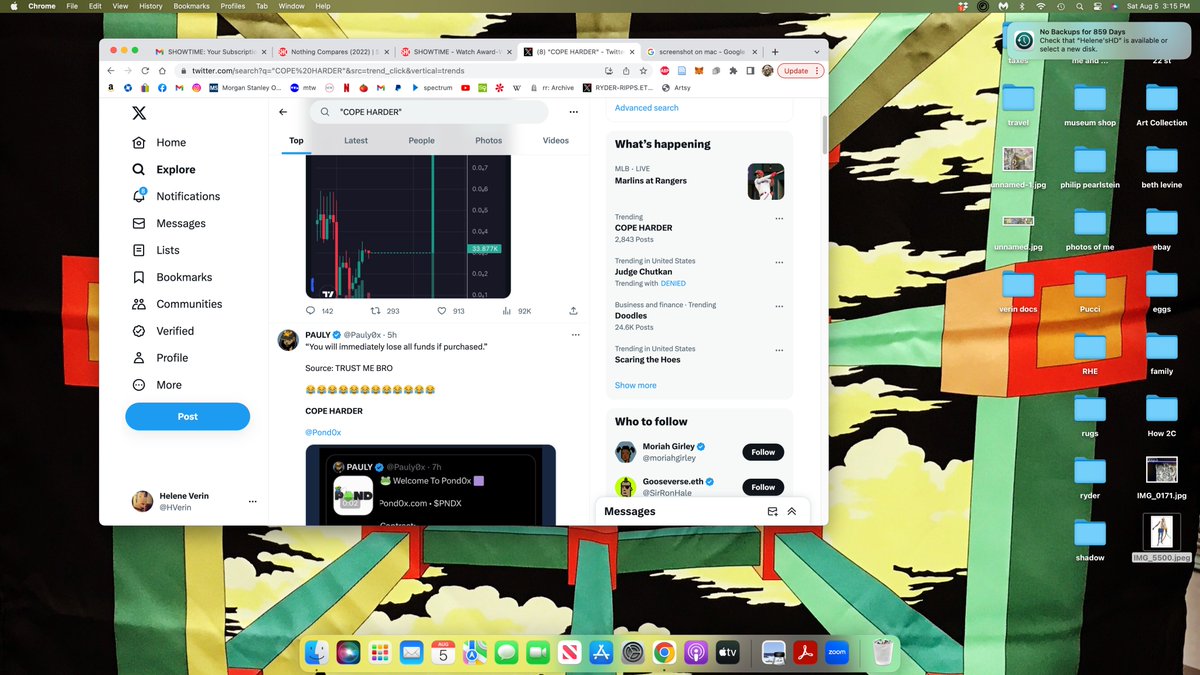Follow Moriah Girley
The height and width of the screenshot is (675, 1200).
click(763, 452)
